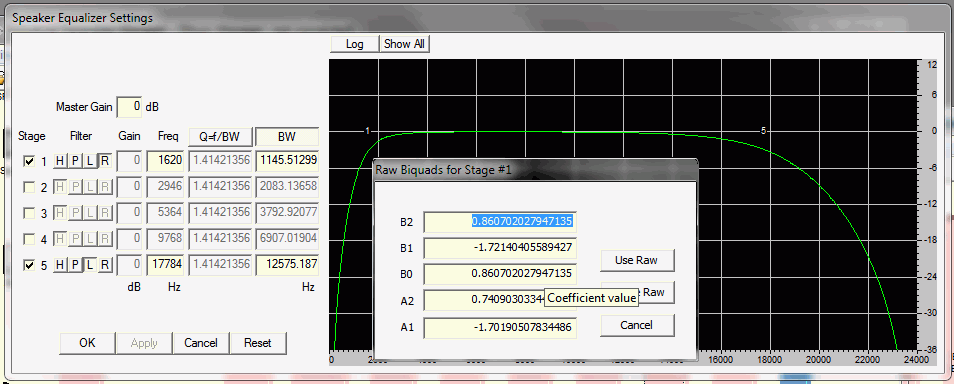Click OK in equalizer settings

(87, 343)
